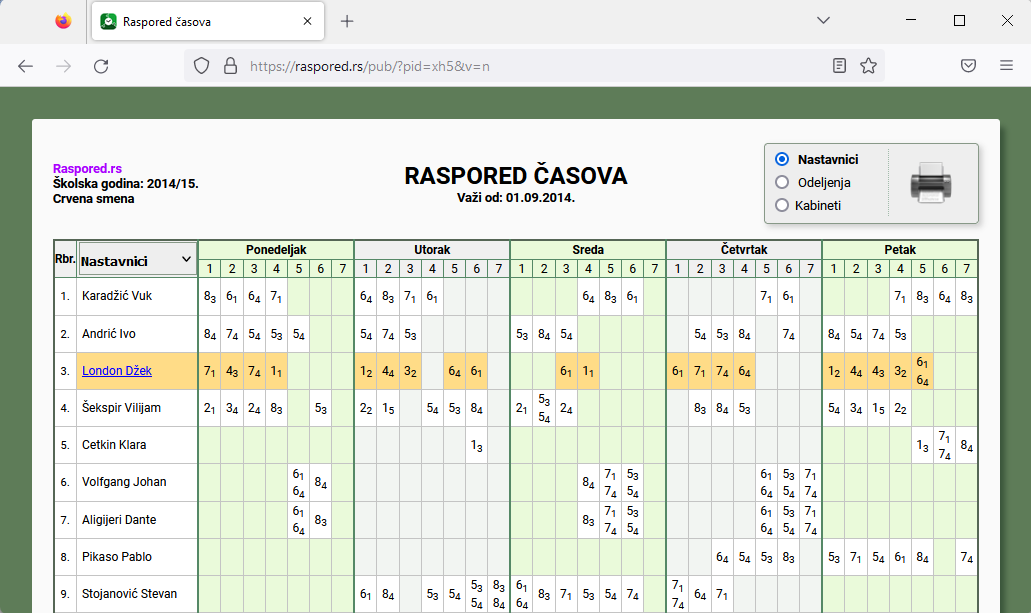Toggle reader view icon
This screenshot has height=613, width=1031.
839,66
